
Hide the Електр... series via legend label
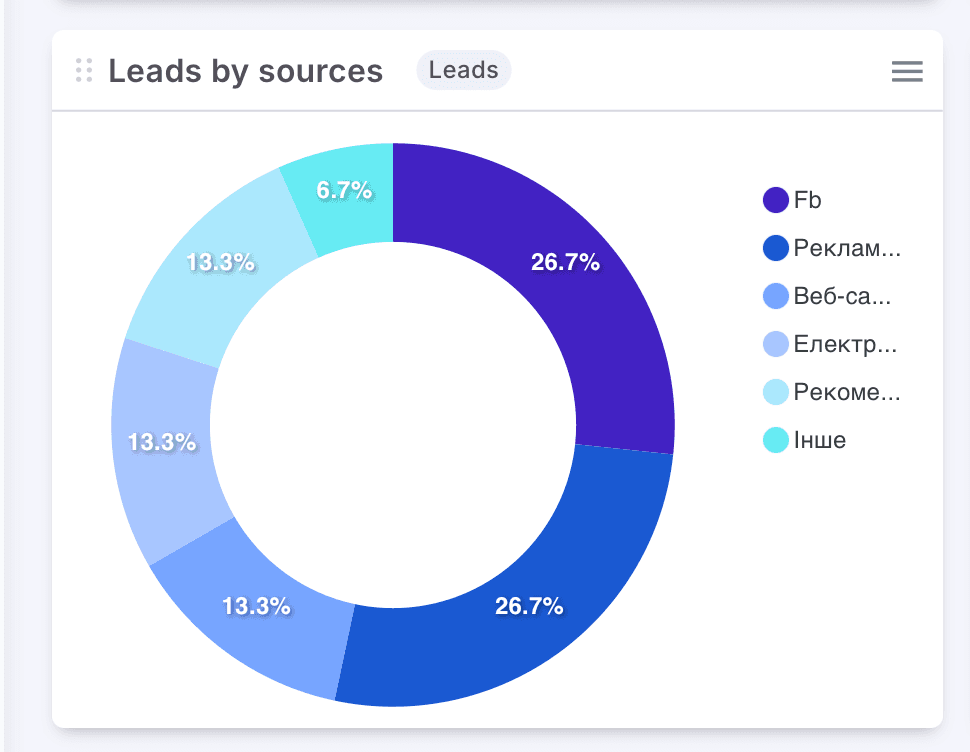click(845, 344)
